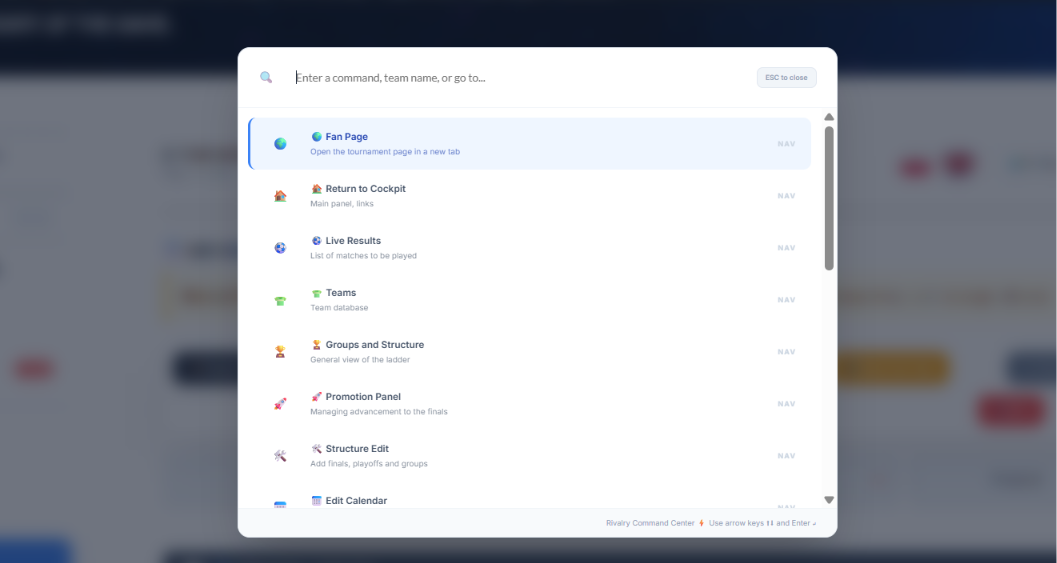Screen dimensions: 1057x563
Task: Click the soccer ball Live Results icon
Action: [280, 247]
